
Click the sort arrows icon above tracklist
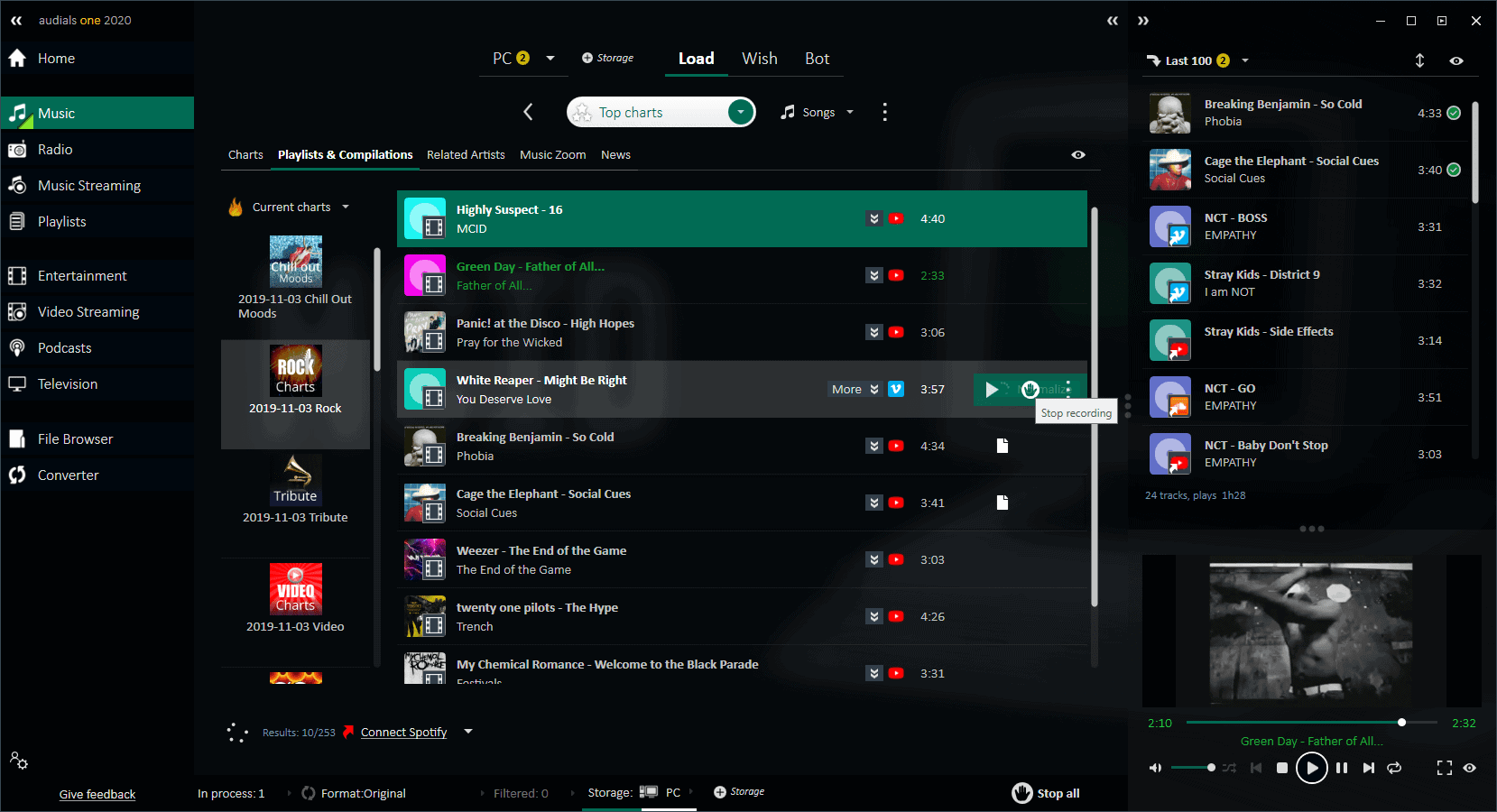tap(1419, 60)
